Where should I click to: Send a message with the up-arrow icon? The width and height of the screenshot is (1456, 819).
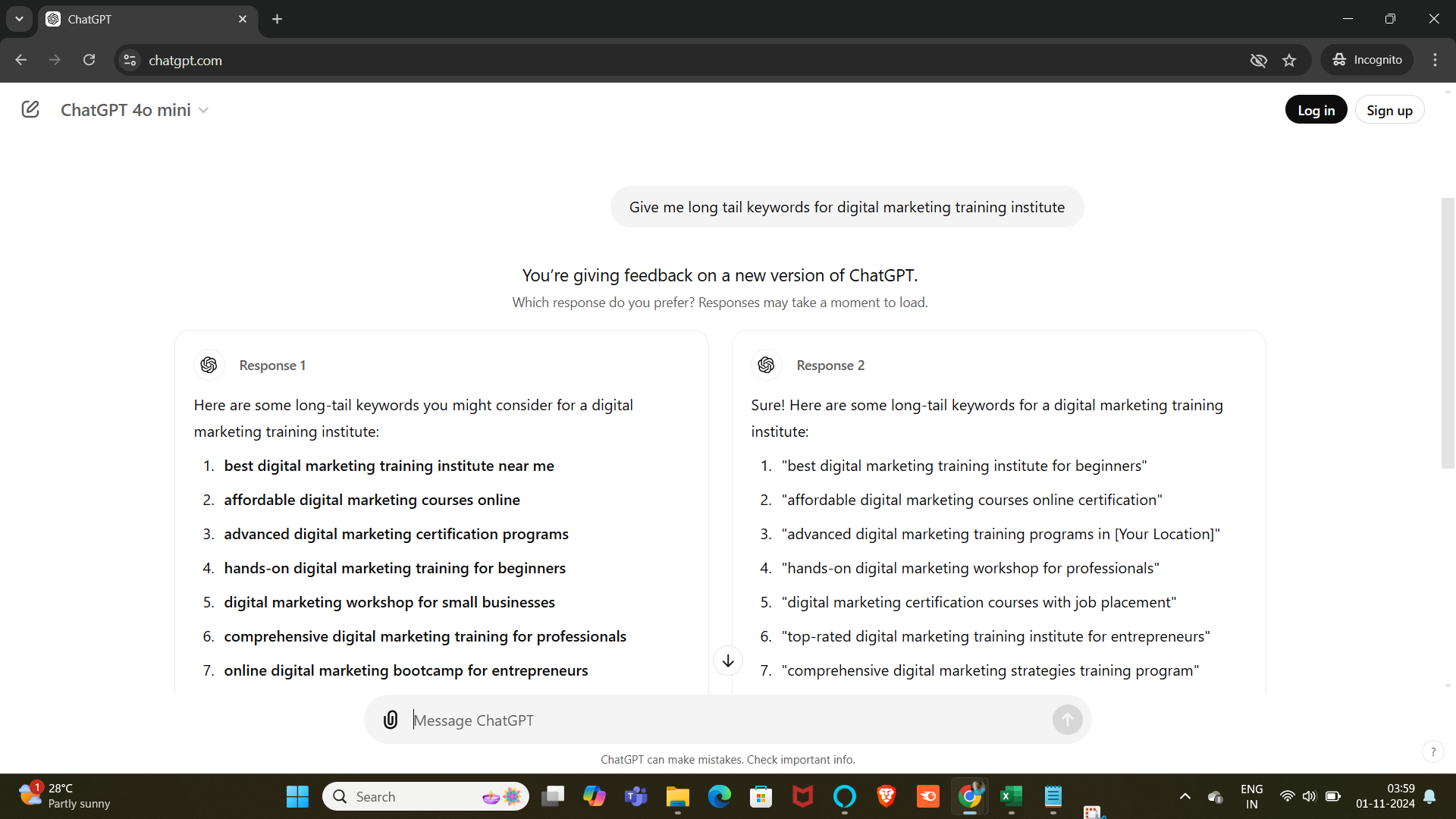[x=1066, y=720]
